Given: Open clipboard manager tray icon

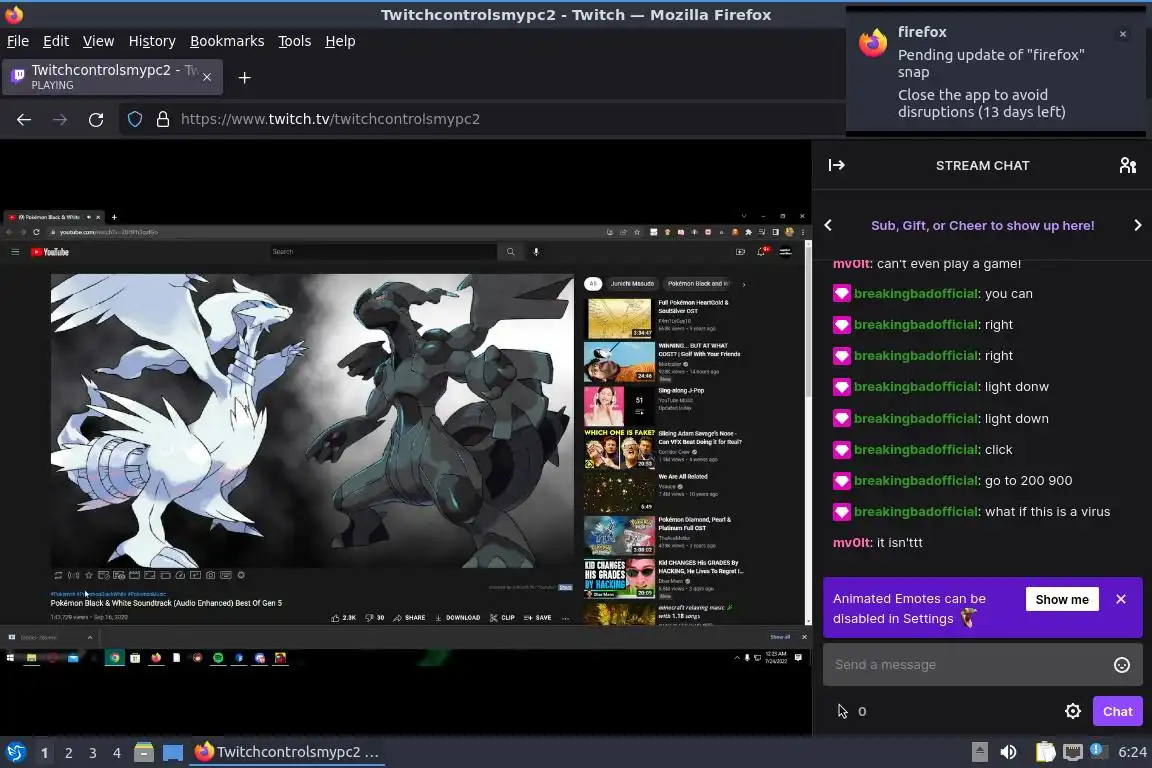Looking at the screenshot, I should coord(1045,752).
